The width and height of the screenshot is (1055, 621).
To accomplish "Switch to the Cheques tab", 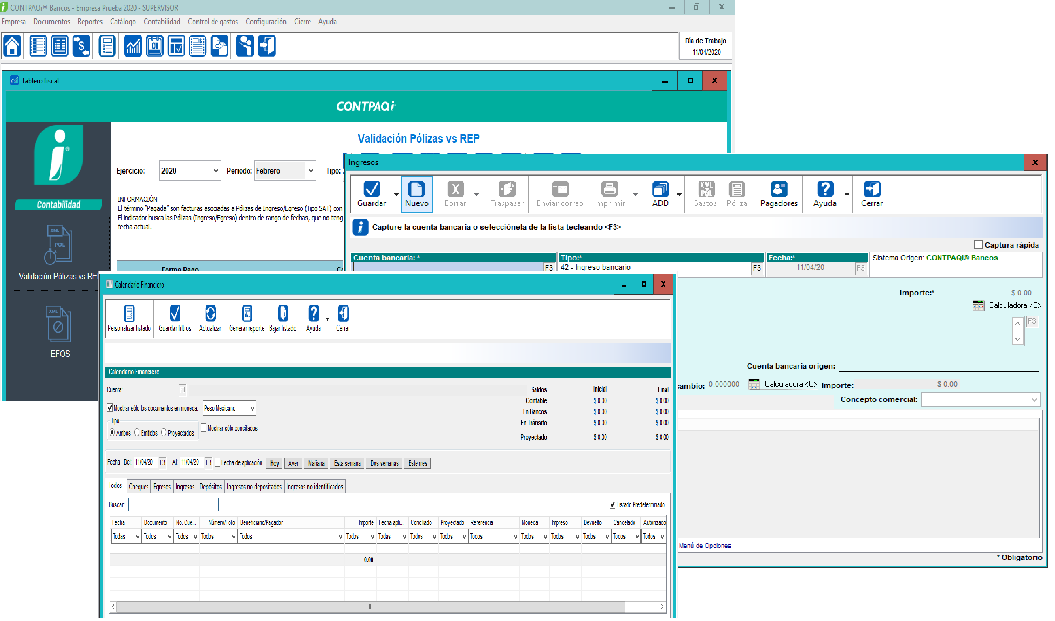I will [x=138, y=486].
